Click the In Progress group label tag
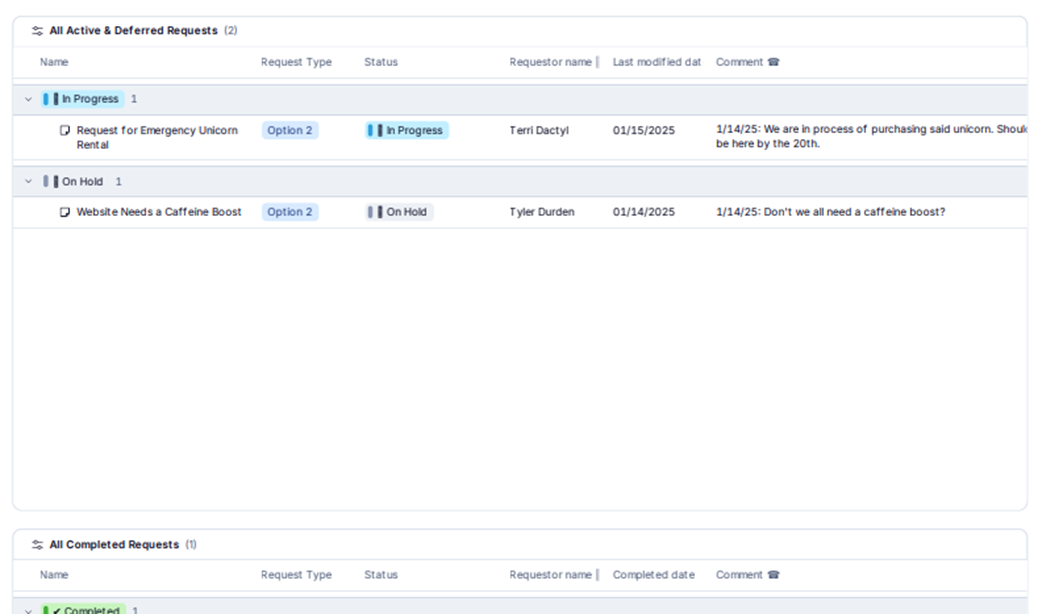The image size is (1038, 614). tap(82, 99)
